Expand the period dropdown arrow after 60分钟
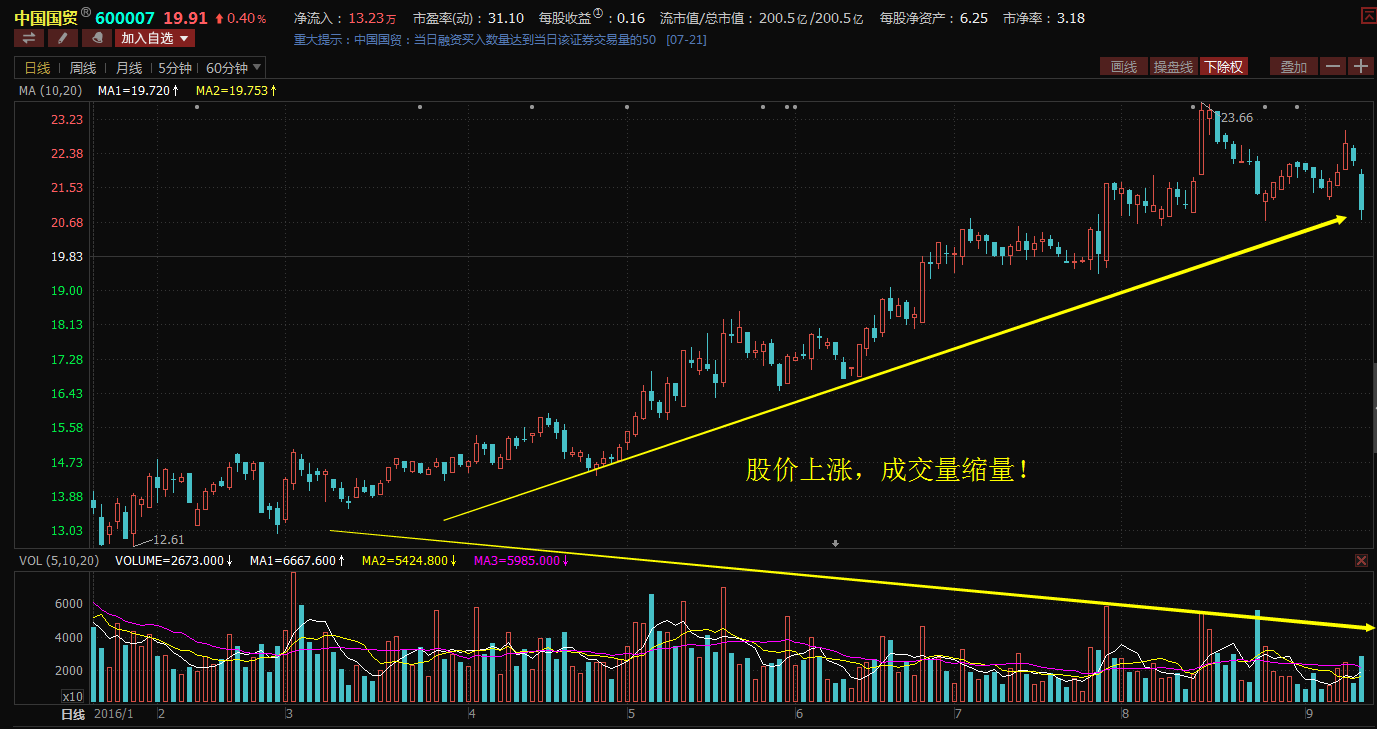Image resolution: width=1377 pixels, height=729 pixels. 257,67
